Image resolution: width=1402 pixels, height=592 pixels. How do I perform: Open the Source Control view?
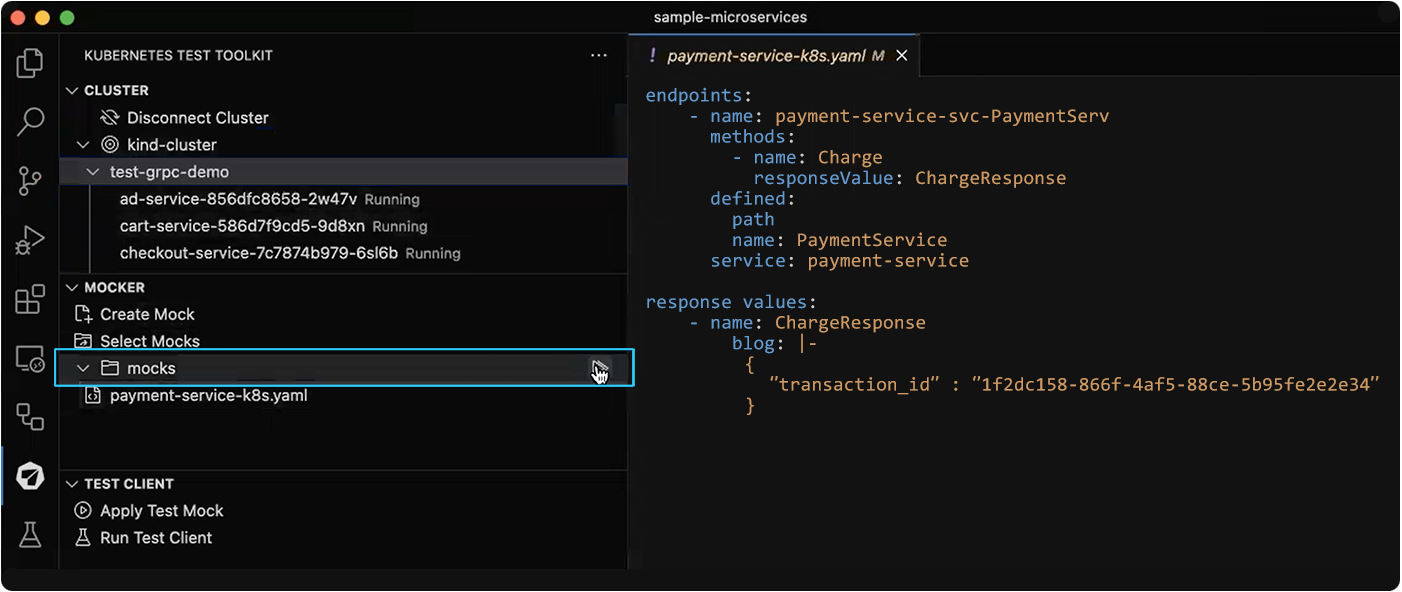[x=30, y=181]
